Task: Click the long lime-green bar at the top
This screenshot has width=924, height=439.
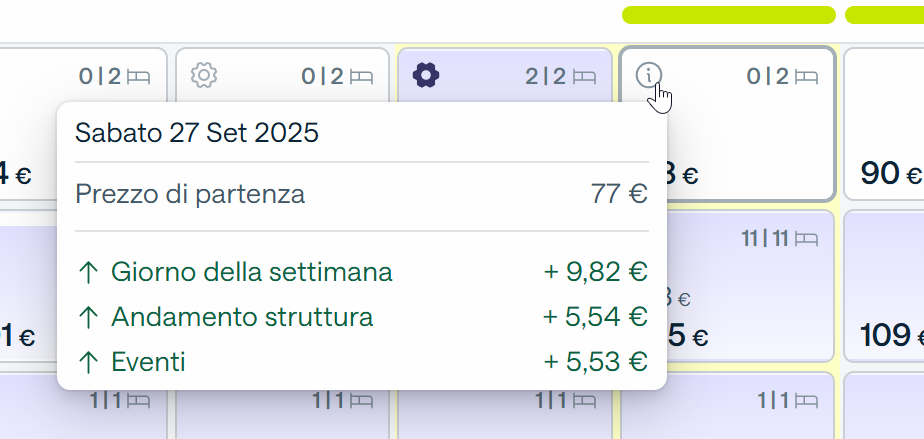Action: 728,15
